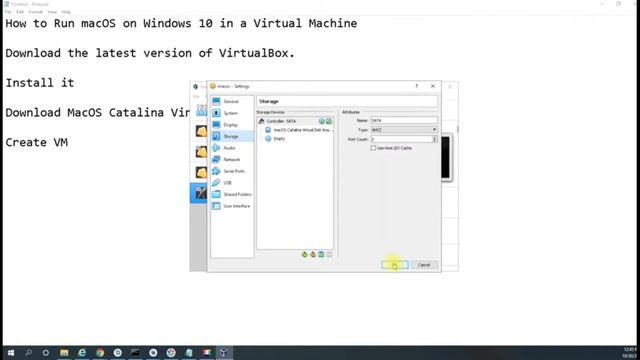
Task: Open the Notepad File menu
Action: point(8,12)
